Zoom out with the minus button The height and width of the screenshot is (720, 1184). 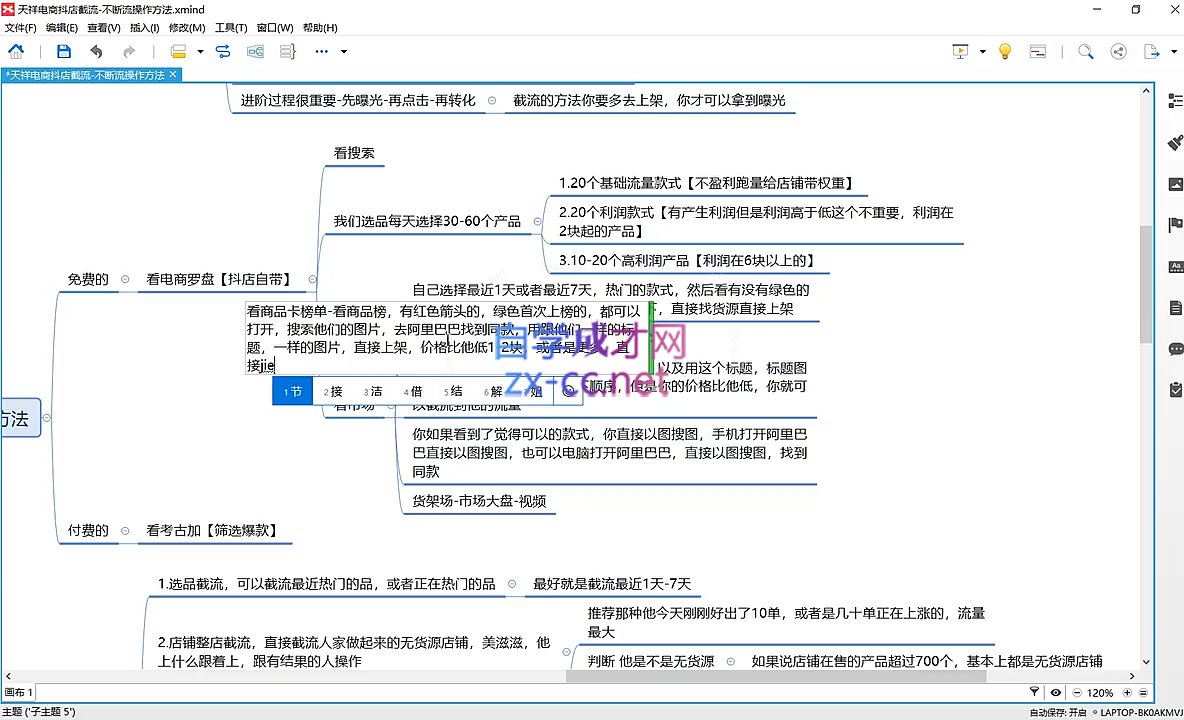coord(1077,692)
